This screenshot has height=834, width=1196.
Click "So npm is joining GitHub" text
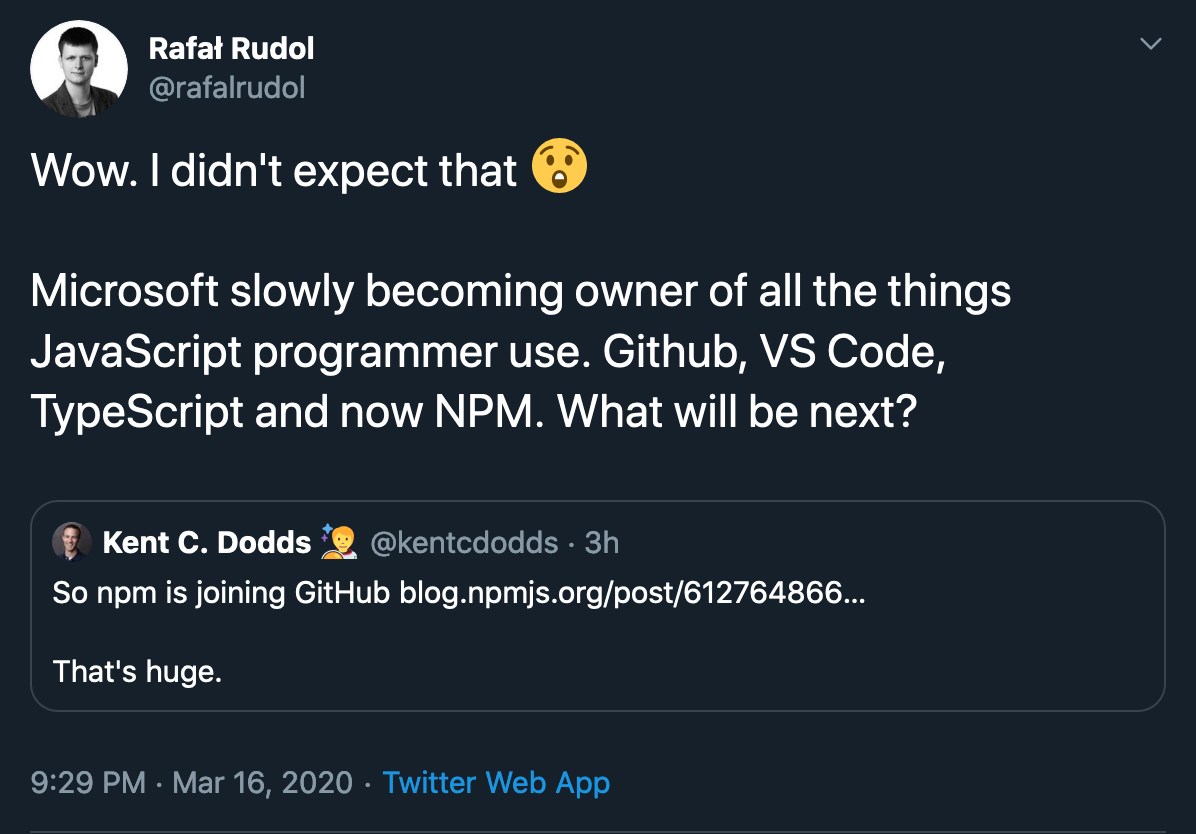pyautogui.click(x=221, y=593)
